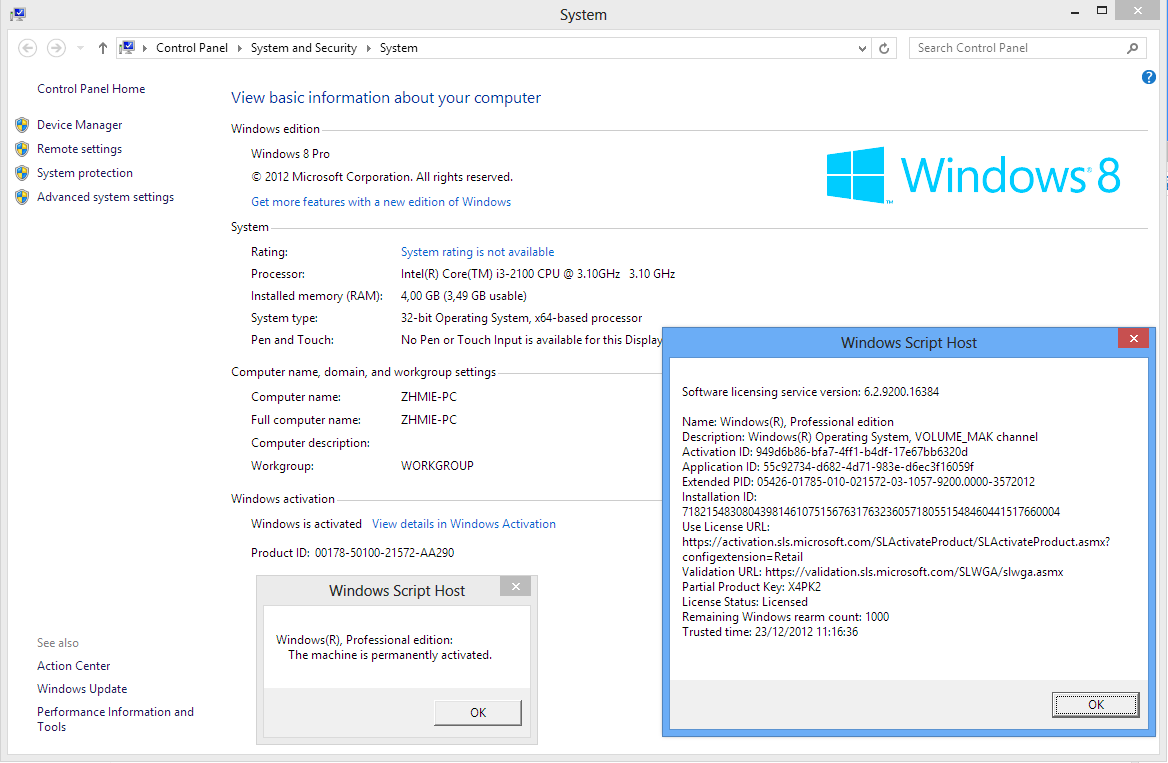Open Windows Update link

click(82, 689)
